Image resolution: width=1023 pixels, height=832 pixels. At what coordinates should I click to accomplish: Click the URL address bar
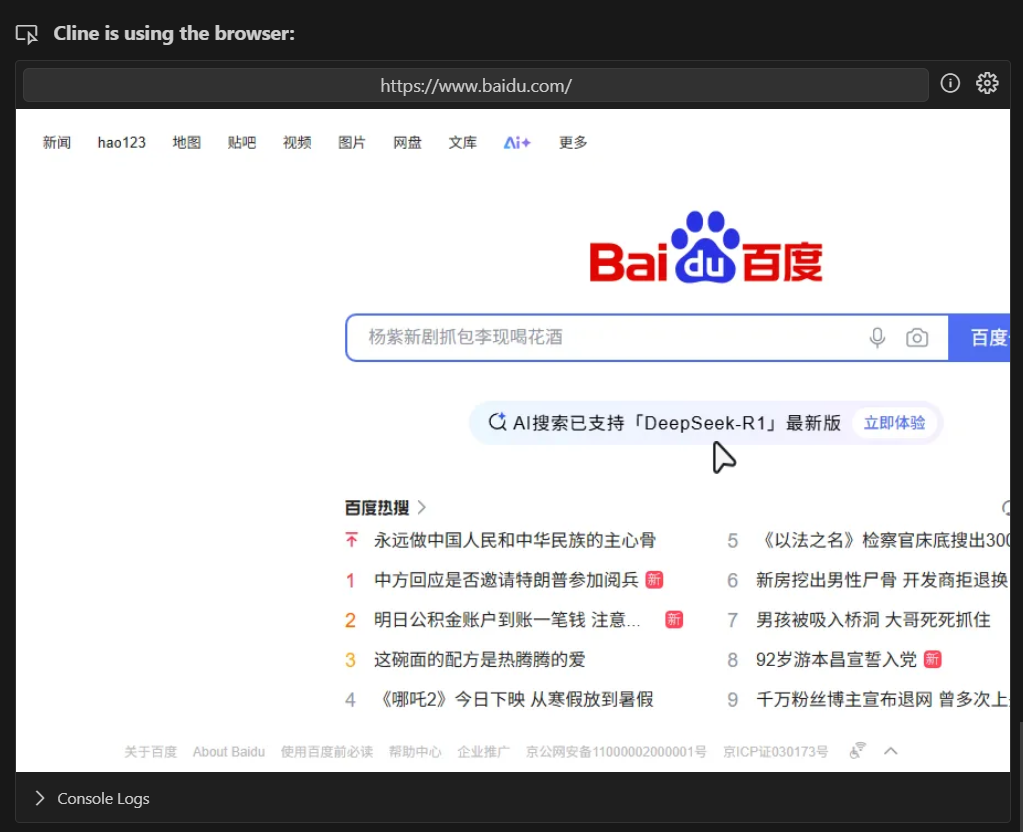(x=476, y=85)
